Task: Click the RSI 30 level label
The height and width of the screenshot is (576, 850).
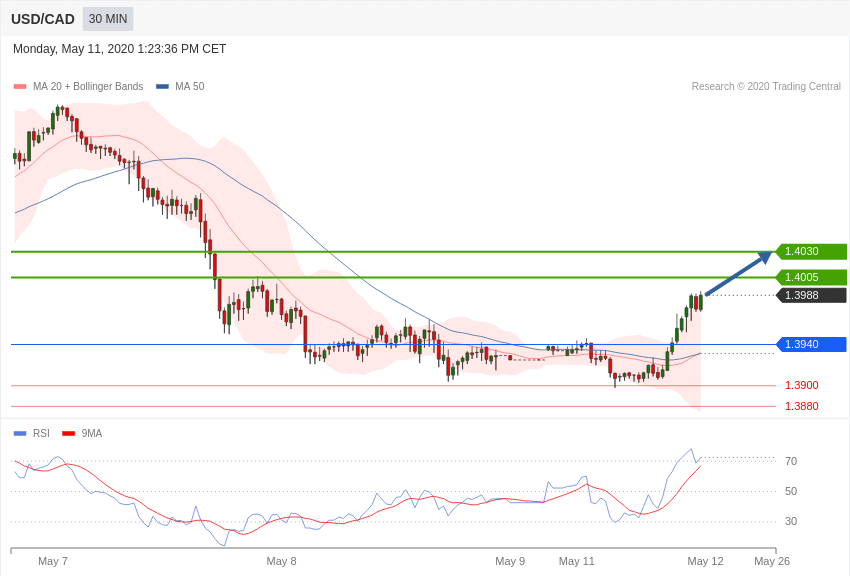Action: [791, 521]
